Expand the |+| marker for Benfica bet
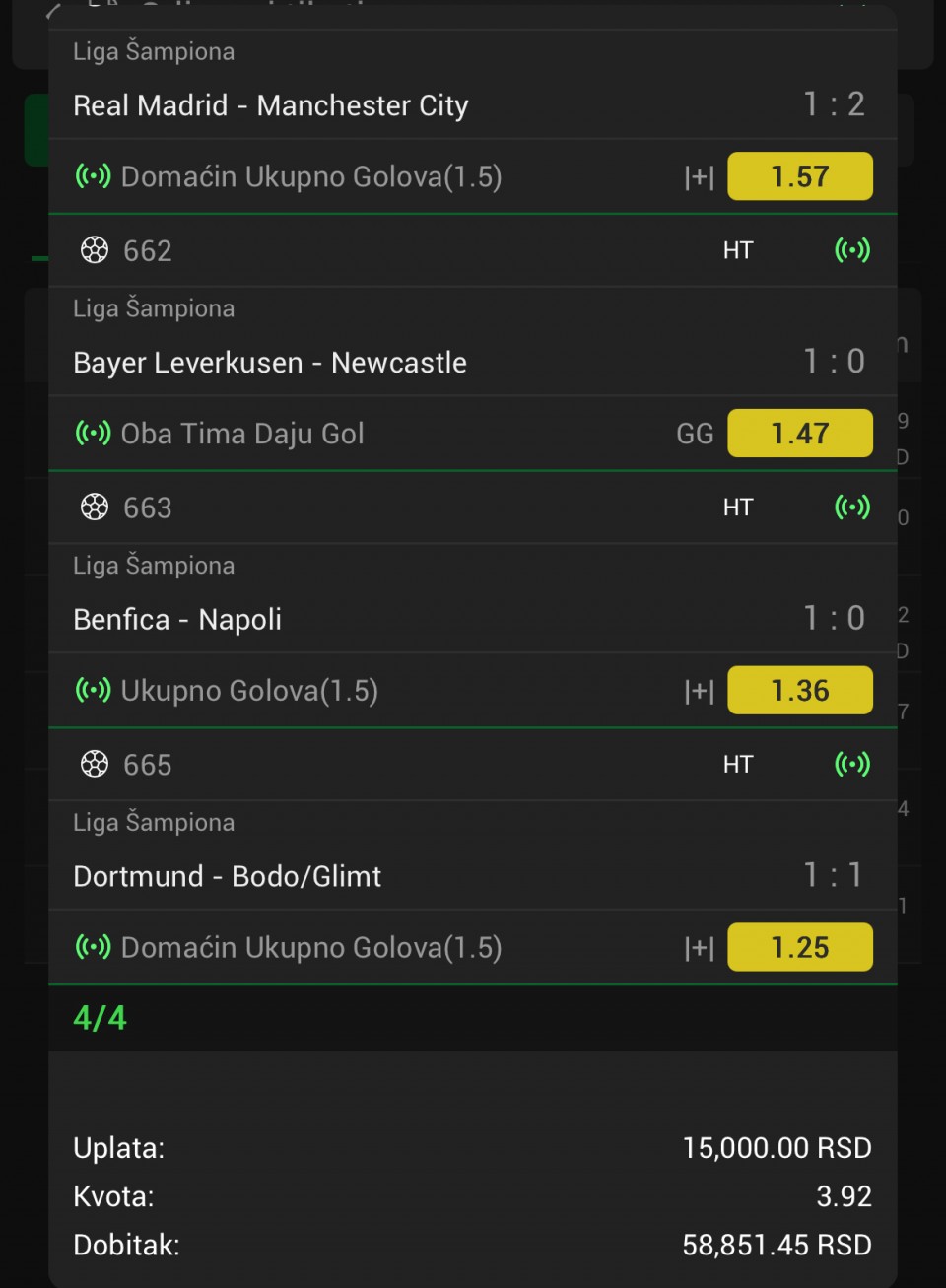This screenshot has width=946, height=1288. pyautogui.click(x=699, y=692)
